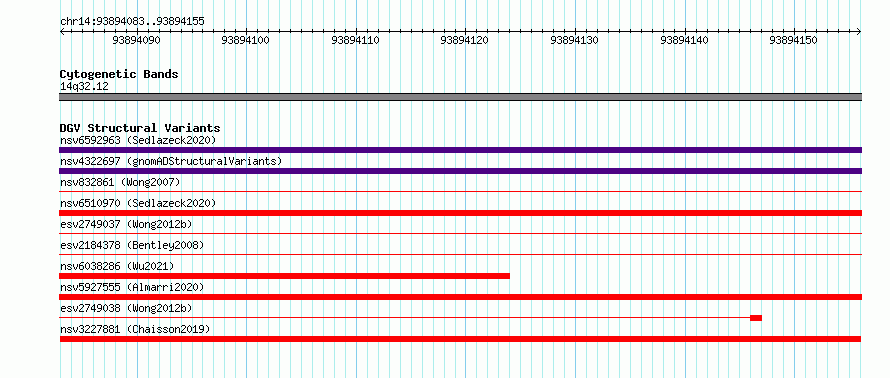
Task: Select the short red bar of nsv6038286
Action: 284,276
